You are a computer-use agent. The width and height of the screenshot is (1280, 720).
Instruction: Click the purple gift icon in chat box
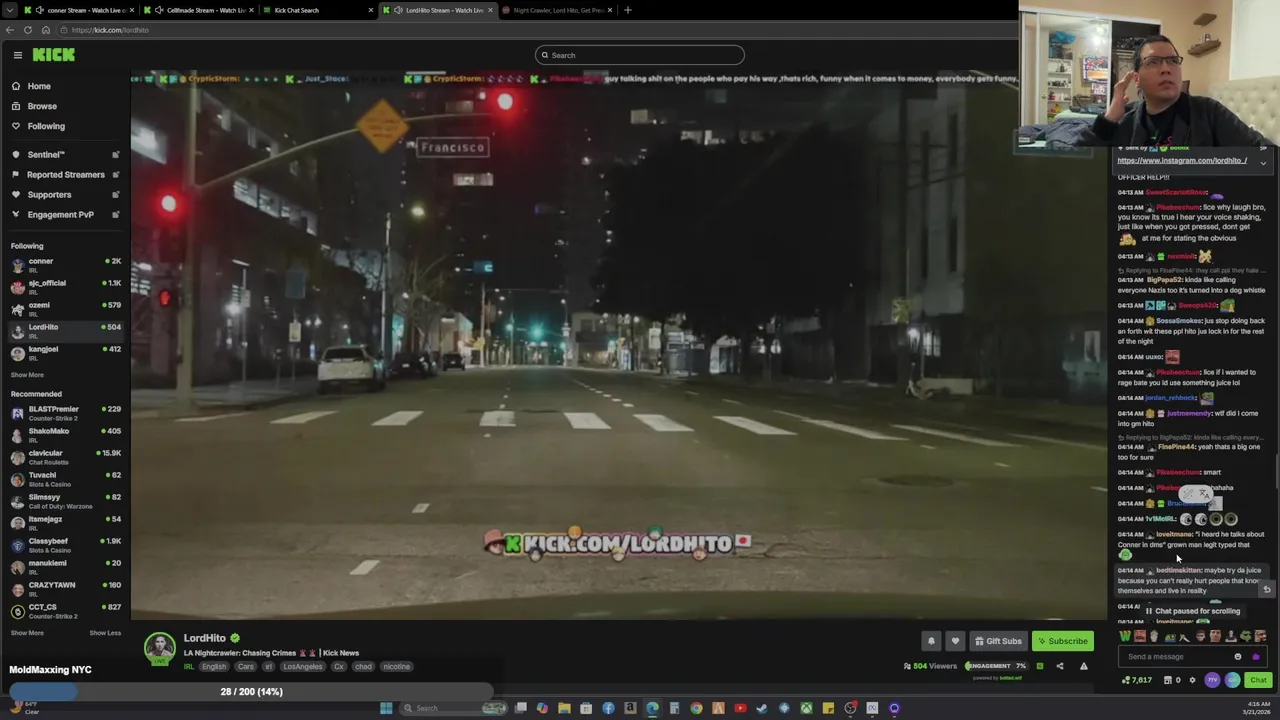pyautogui.click(x=1256, y=657)
